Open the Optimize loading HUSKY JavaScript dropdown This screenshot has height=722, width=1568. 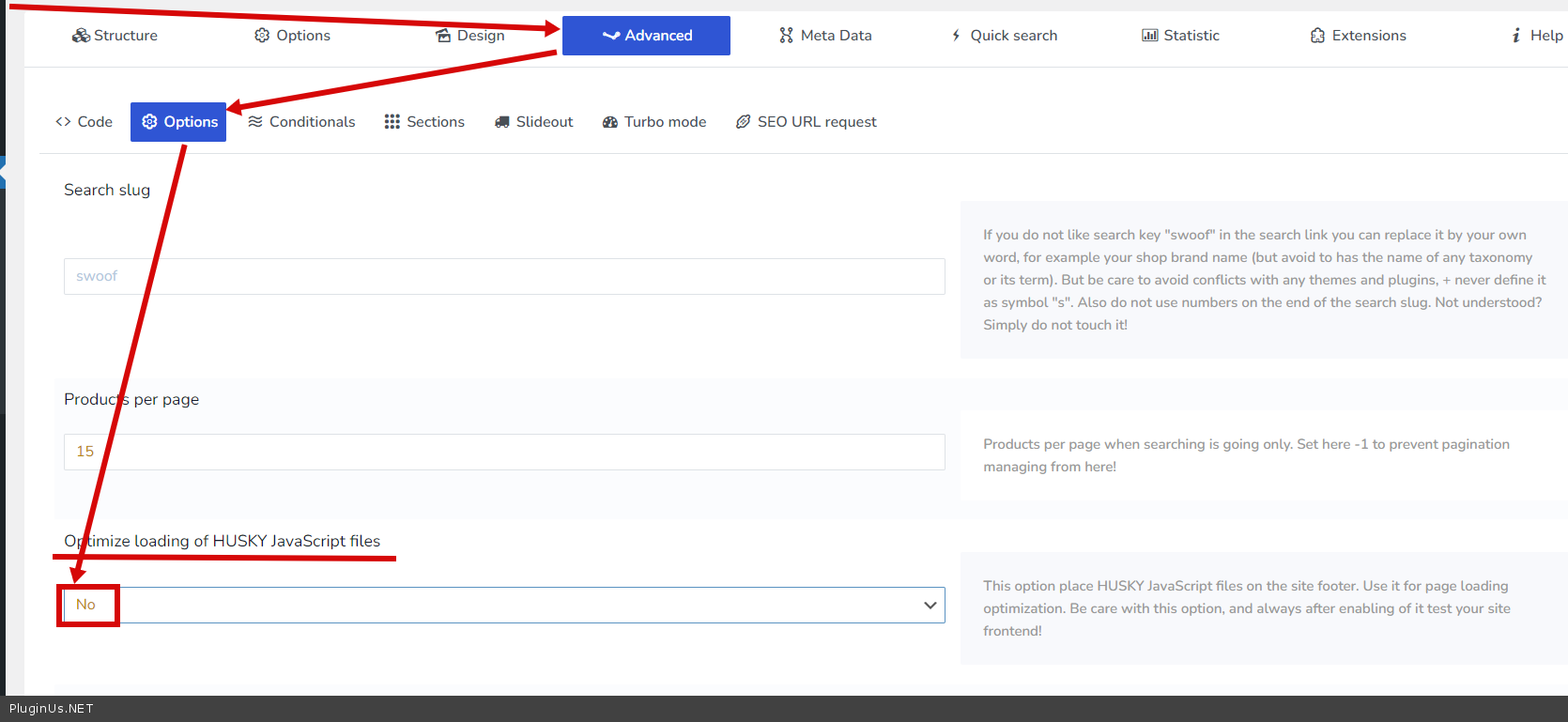click(x=503, y=606)
